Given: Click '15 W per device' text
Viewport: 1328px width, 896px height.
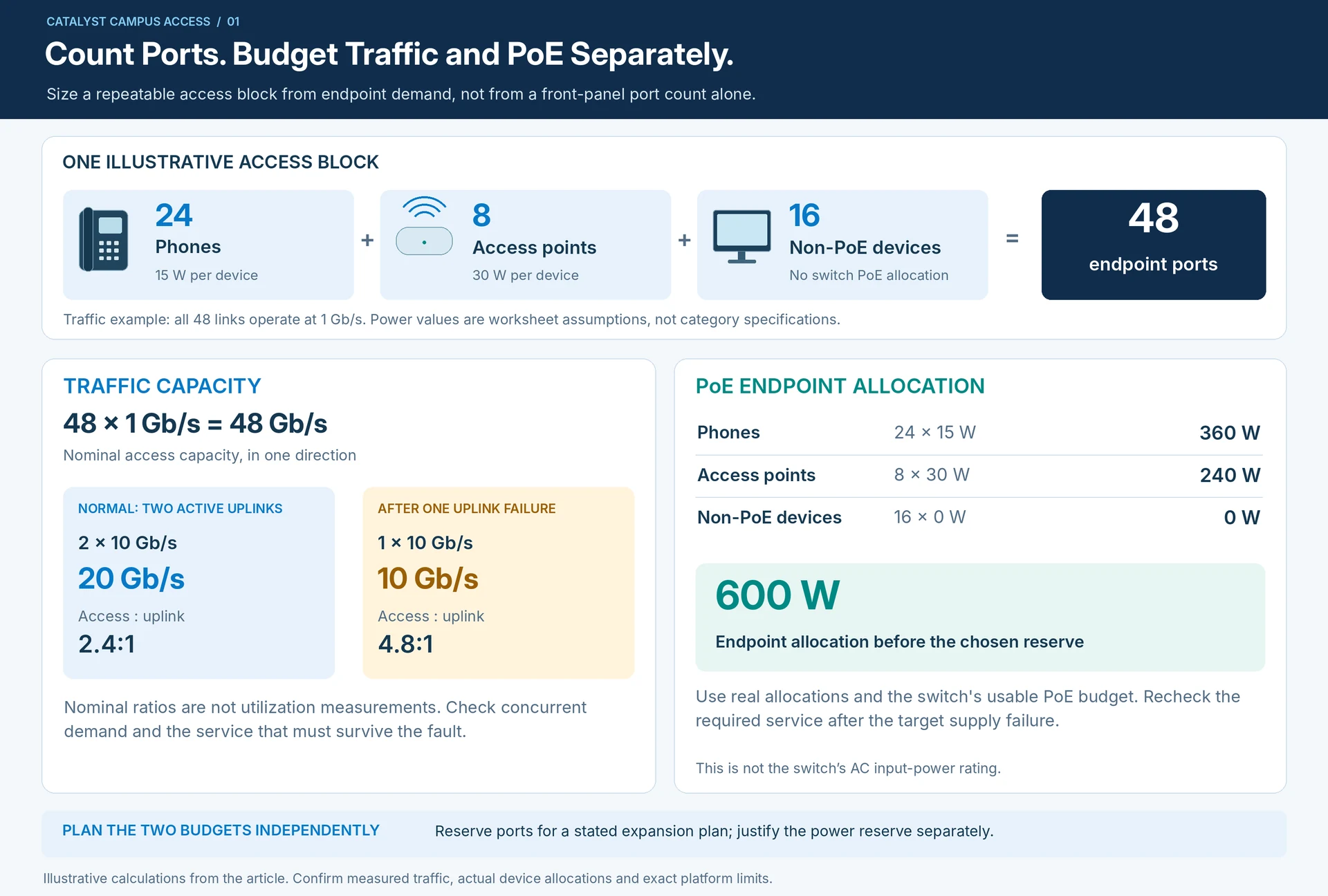Looking at the screenshot, I should [206, 275].
